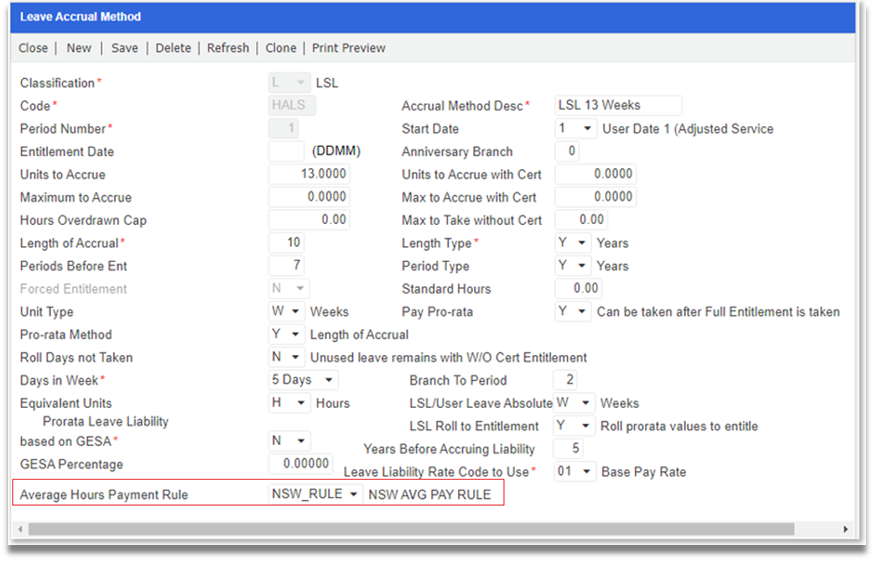Click the Accrual Method Desc field
Viewport: 874px width, 561px height.
pos(618,106)
